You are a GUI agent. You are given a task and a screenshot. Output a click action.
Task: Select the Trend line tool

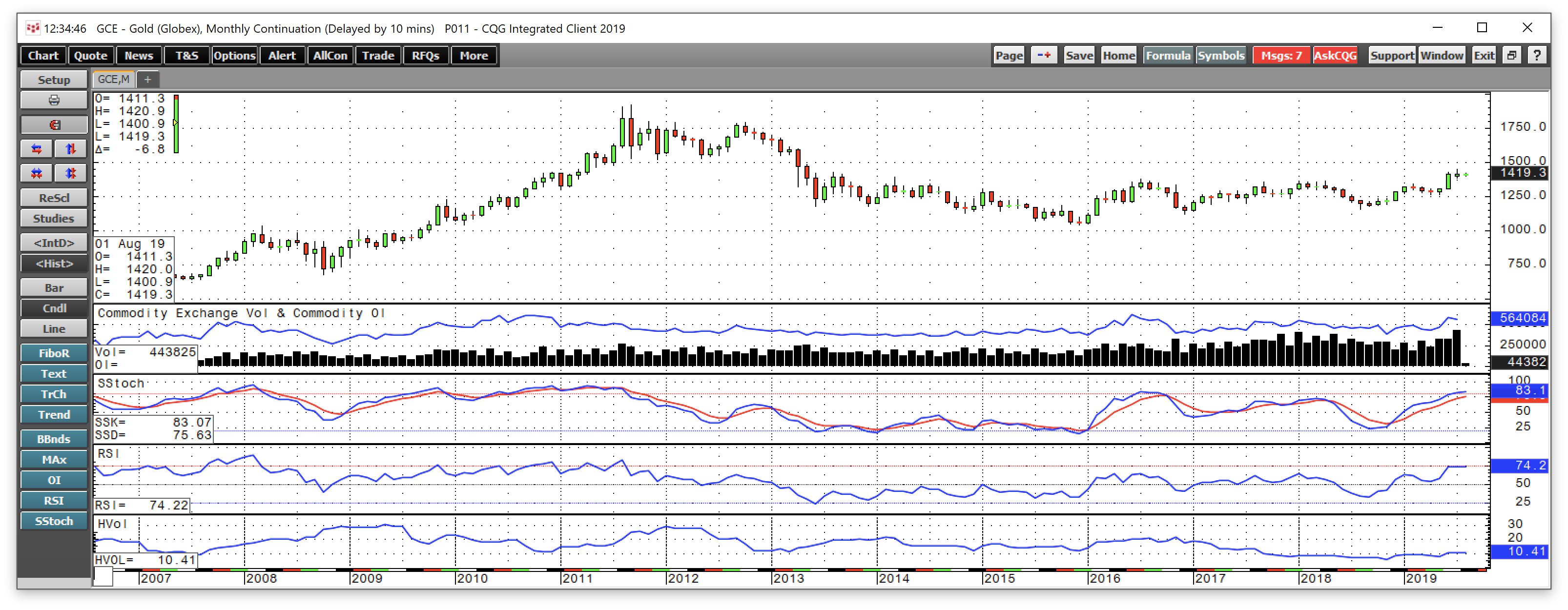[x=54, y=415]
